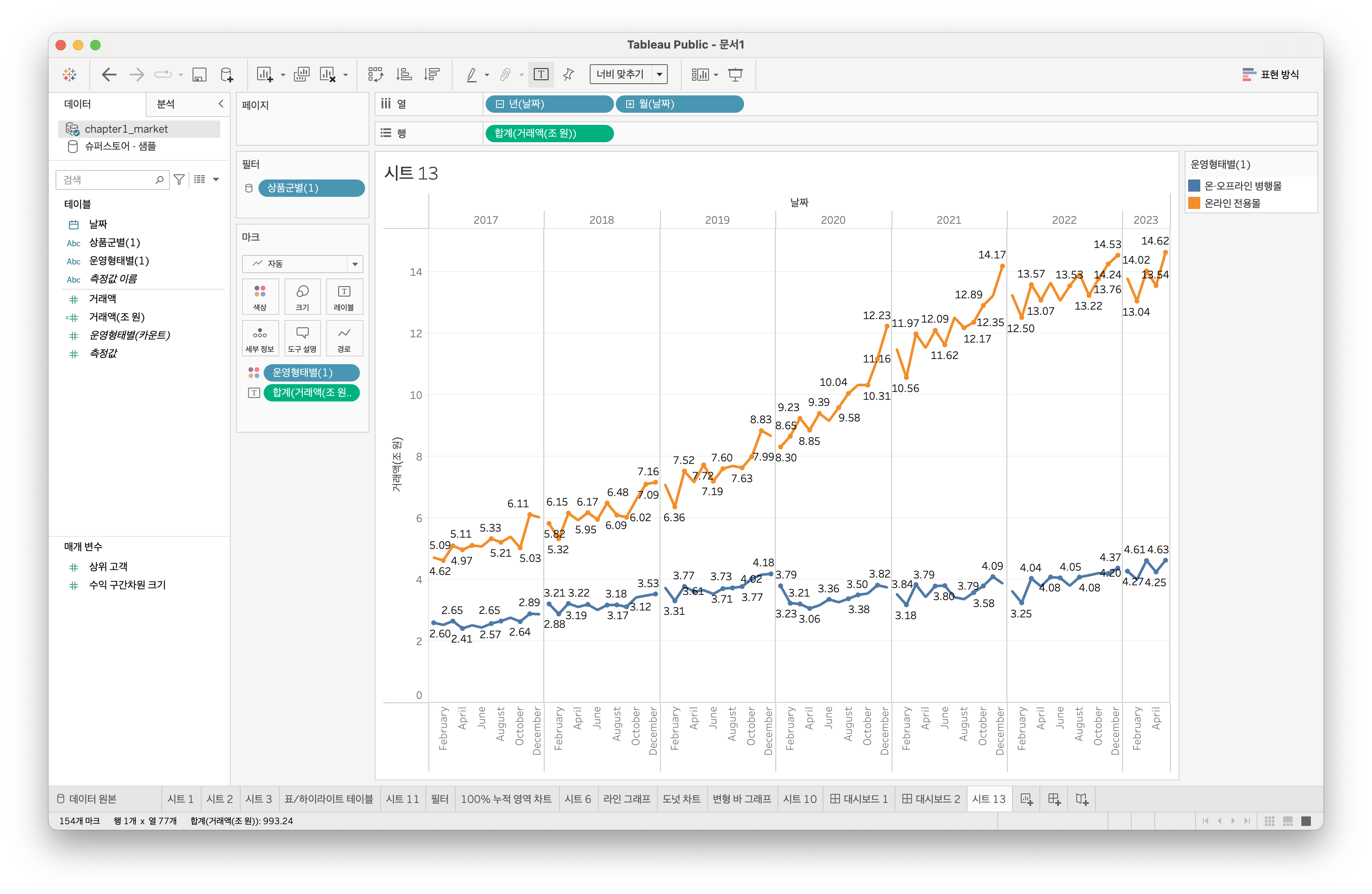Expand the 월(날짜) pill plus sign
1372x894 pixels.
click(630, 104)
